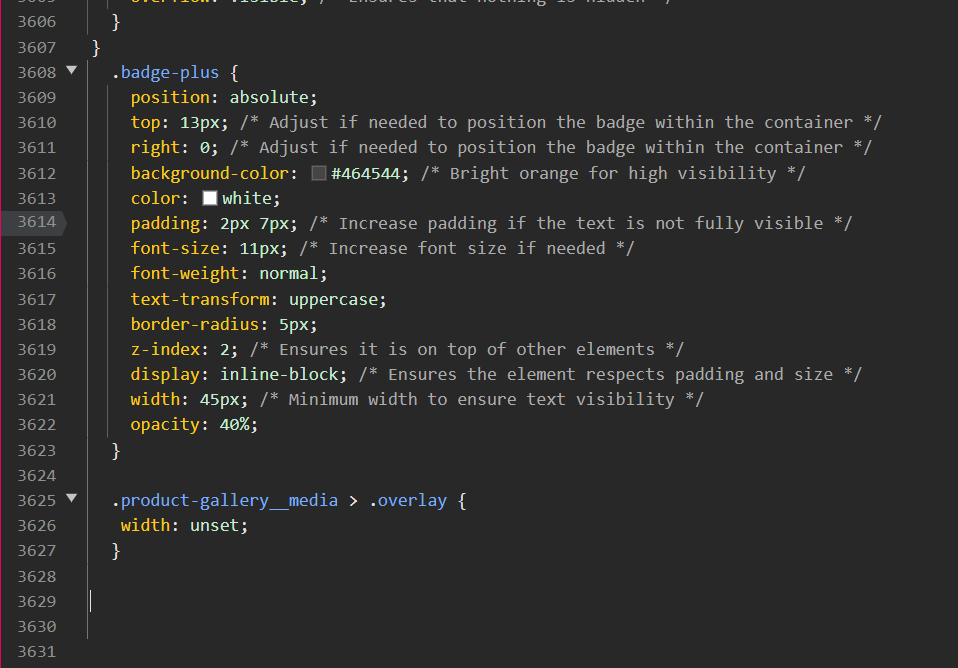The image size is (958, 668).
Task: Click the 'Ensures it is on top' comment
Action: 467,349
